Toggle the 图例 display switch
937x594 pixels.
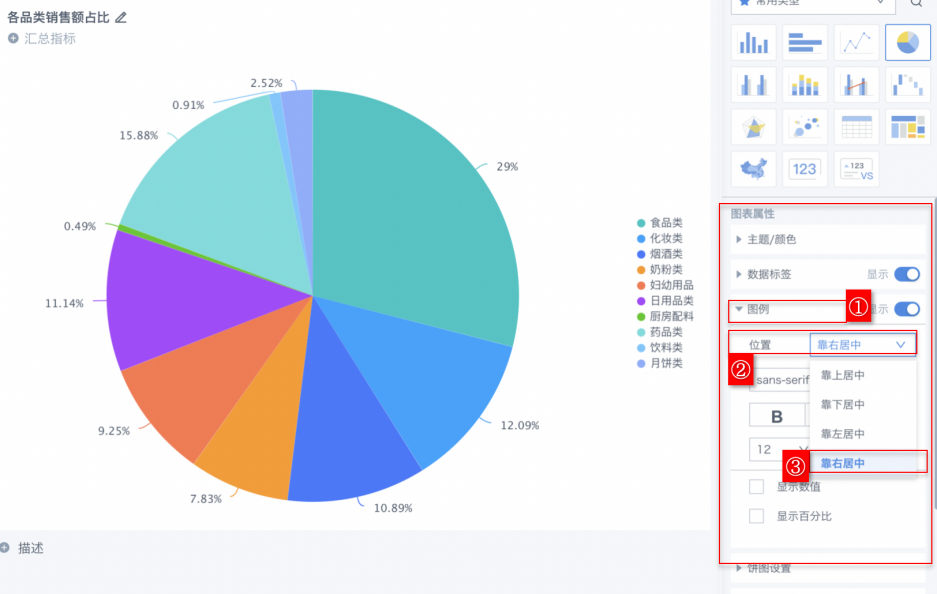(906, 309)
